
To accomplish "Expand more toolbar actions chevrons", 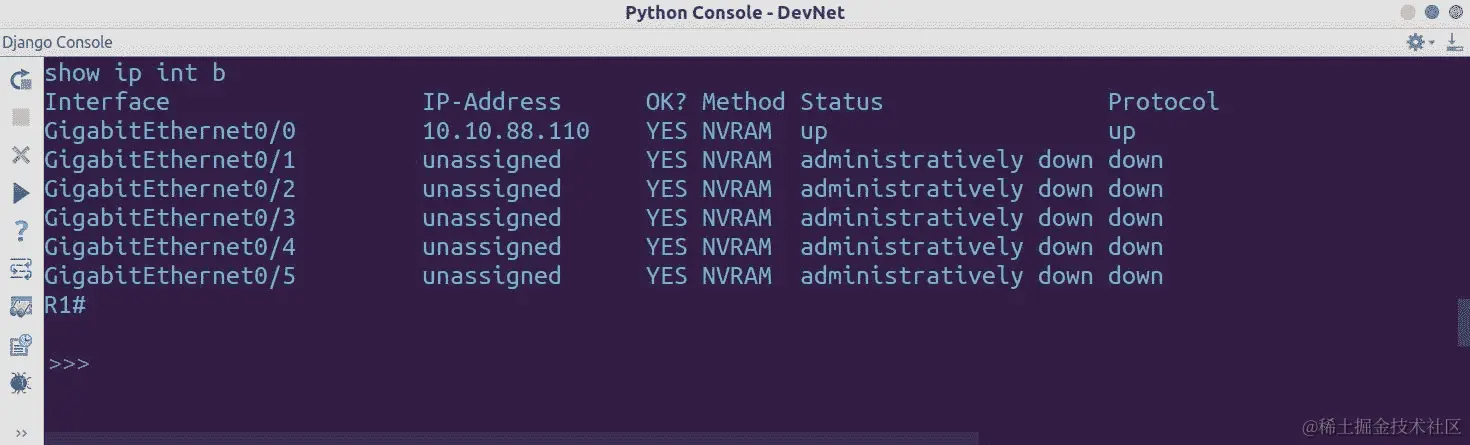I will 20,432.
